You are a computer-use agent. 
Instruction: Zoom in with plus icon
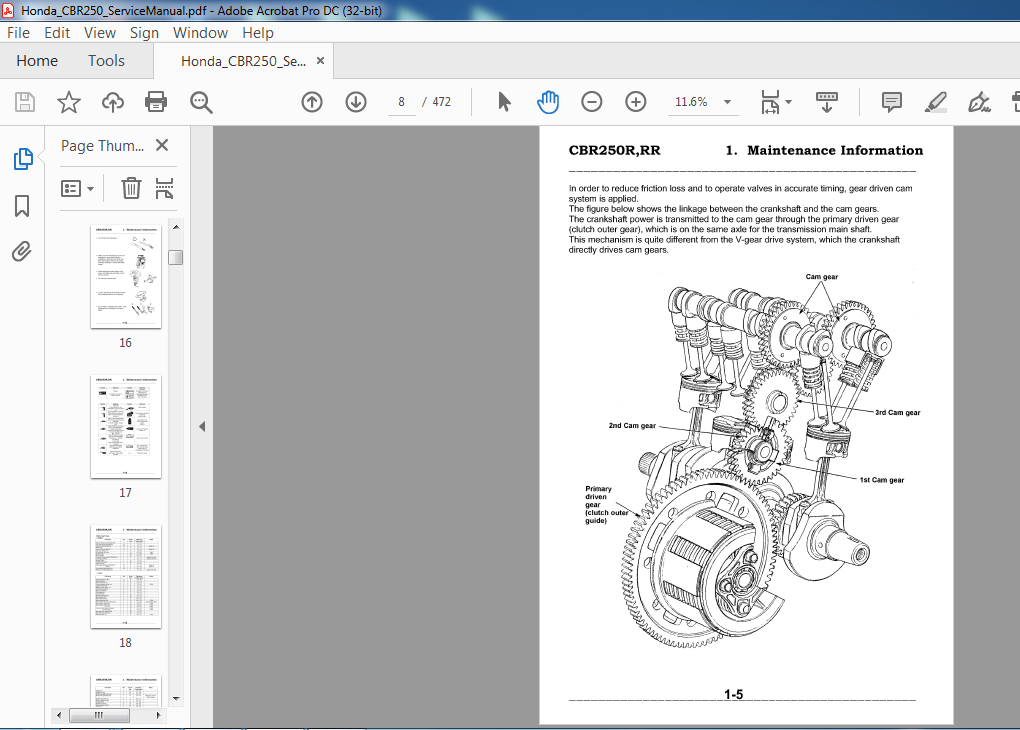pyautogui.click(x=636, y=102)
